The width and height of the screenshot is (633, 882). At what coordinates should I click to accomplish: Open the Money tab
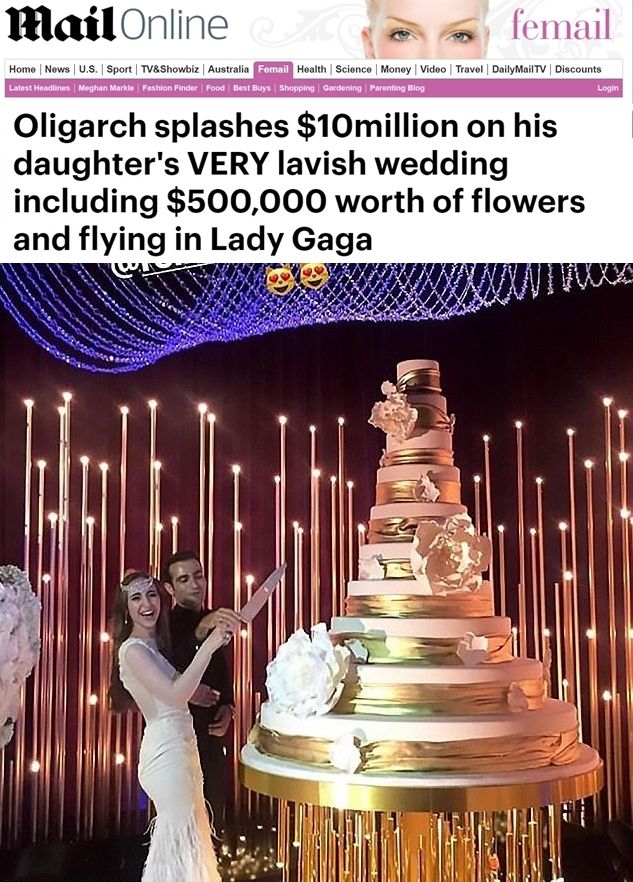coord(396,69)
